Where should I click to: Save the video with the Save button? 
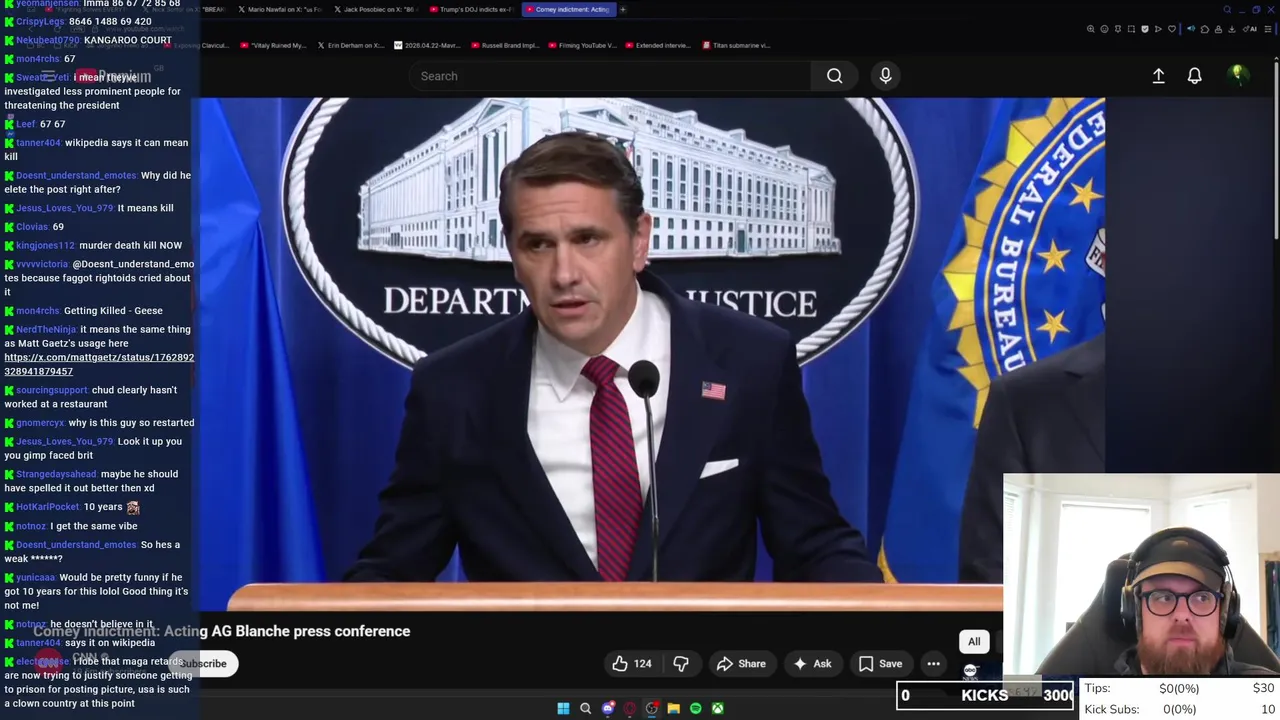pos(880,663)
